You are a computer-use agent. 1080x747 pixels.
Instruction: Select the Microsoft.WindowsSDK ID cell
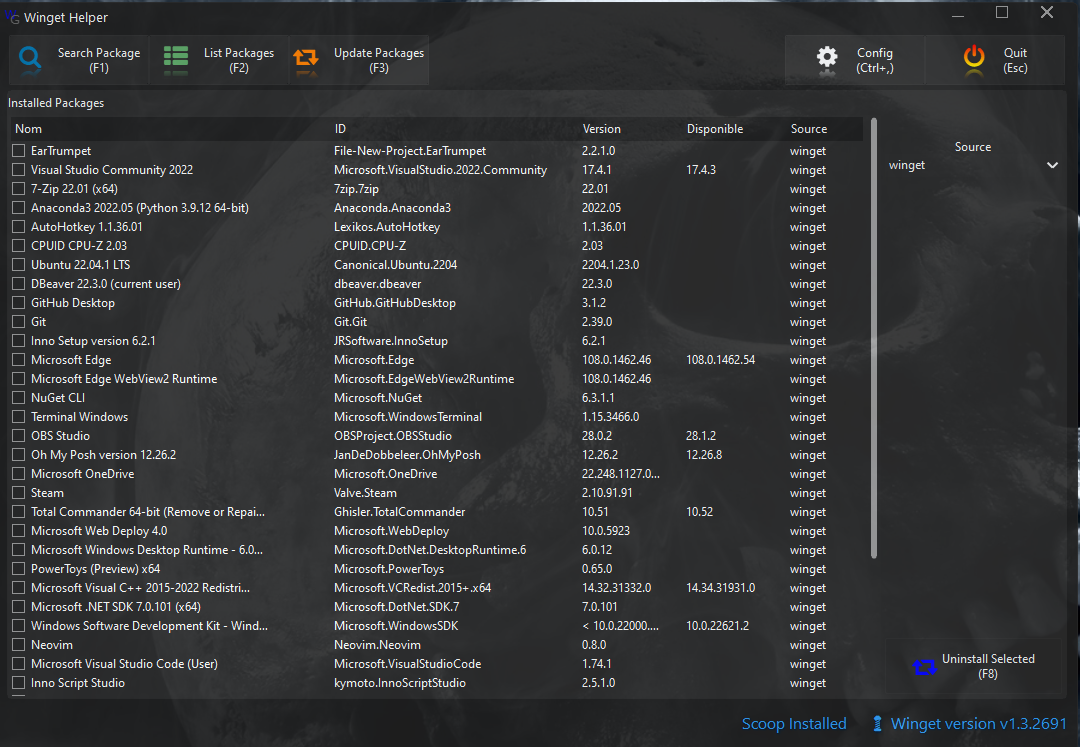[396, 626]
